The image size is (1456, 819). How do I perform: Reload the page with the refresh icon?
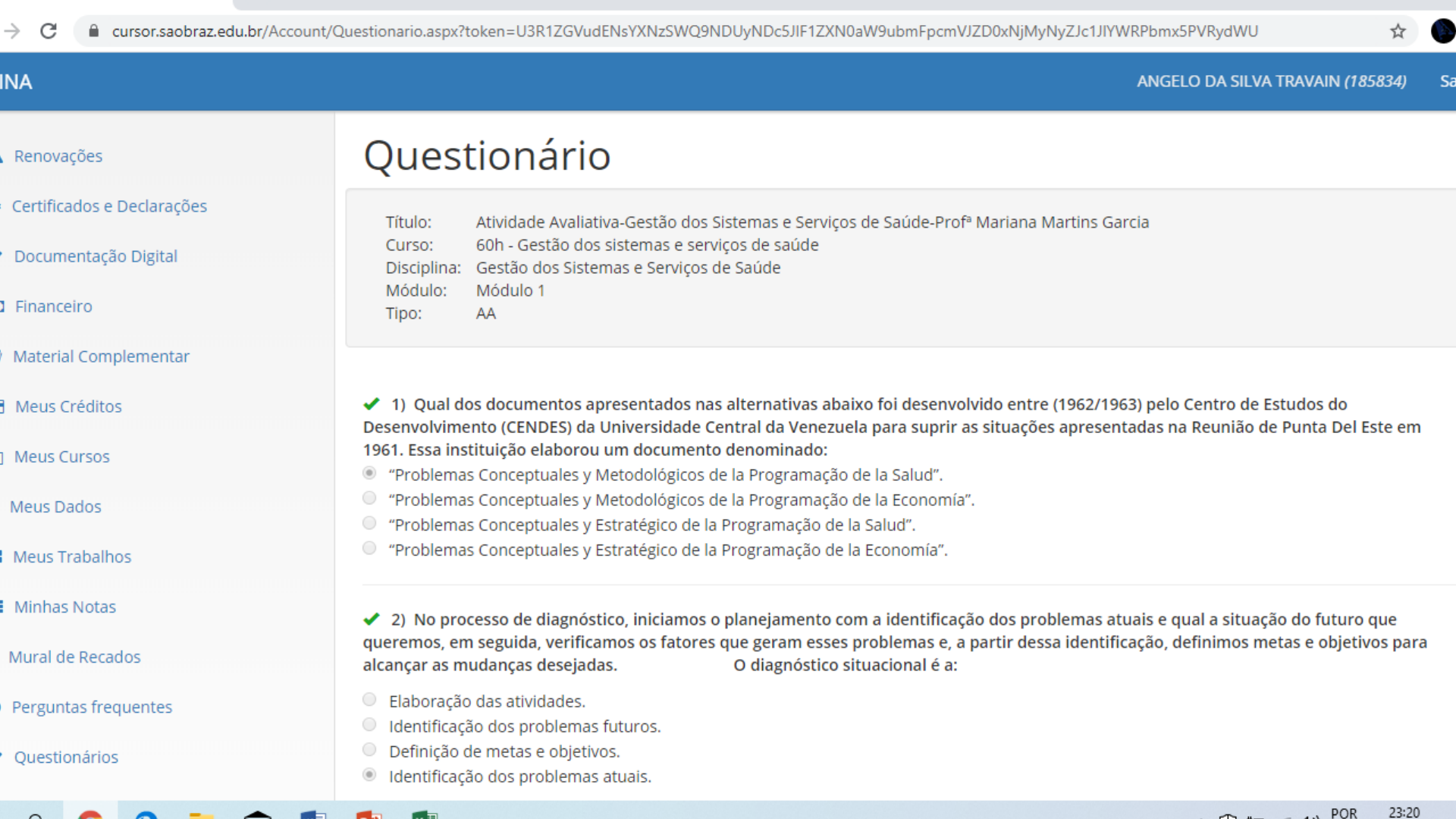[x=49, y=31]
